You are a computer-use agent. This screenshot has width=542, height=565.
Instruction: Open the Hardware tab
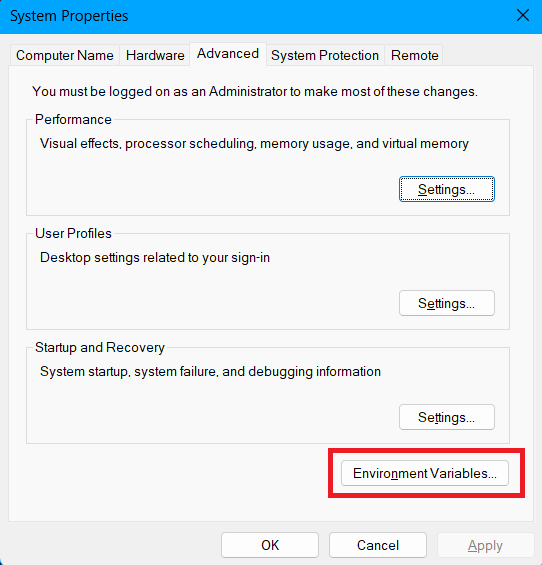pos(155,55)
